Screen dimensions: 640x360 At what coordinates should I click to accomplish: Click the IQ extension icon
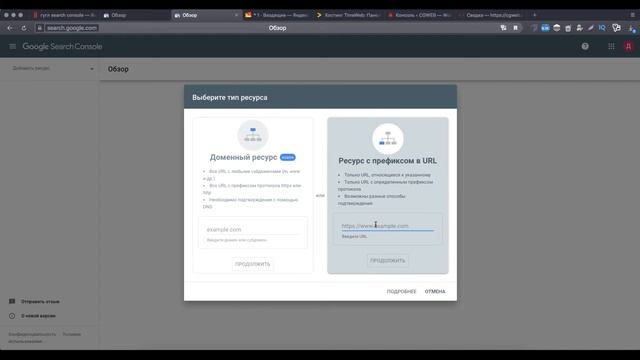coord(602,28)
